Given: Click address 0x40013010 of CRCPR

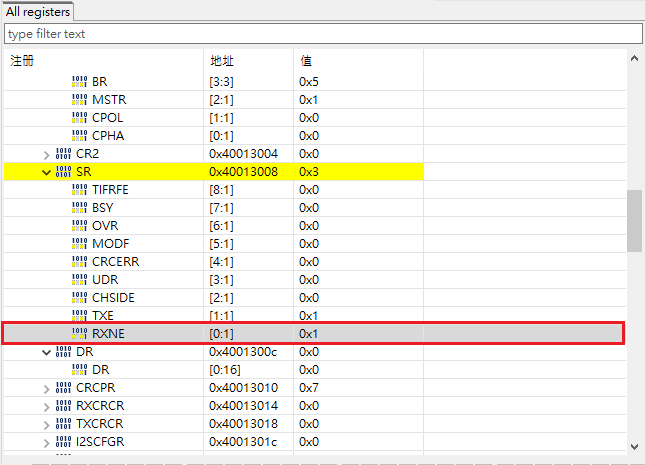Looking at the screenshot, I should click(x=243, y=388).
